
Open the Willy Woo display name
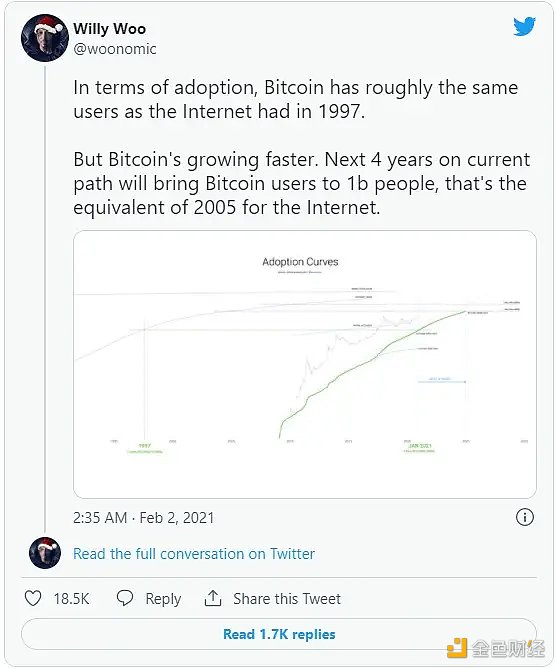coord(110,29)
